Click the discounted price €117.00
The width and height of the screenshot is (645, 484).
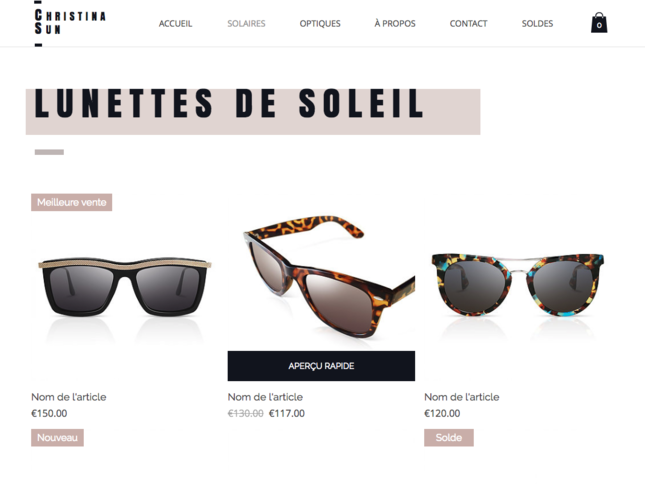pyautogui.click(x=287, y=413)
